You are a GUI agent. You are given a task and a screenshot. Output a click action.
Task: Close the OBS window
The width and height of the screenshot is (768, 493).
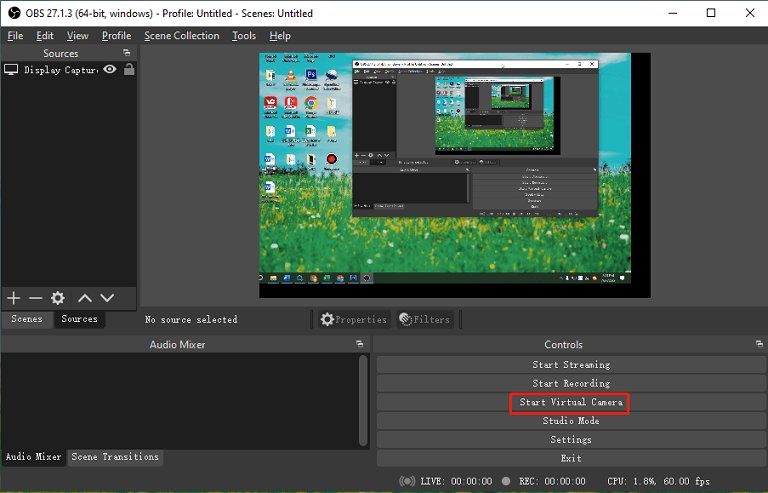tap(749, 13)
